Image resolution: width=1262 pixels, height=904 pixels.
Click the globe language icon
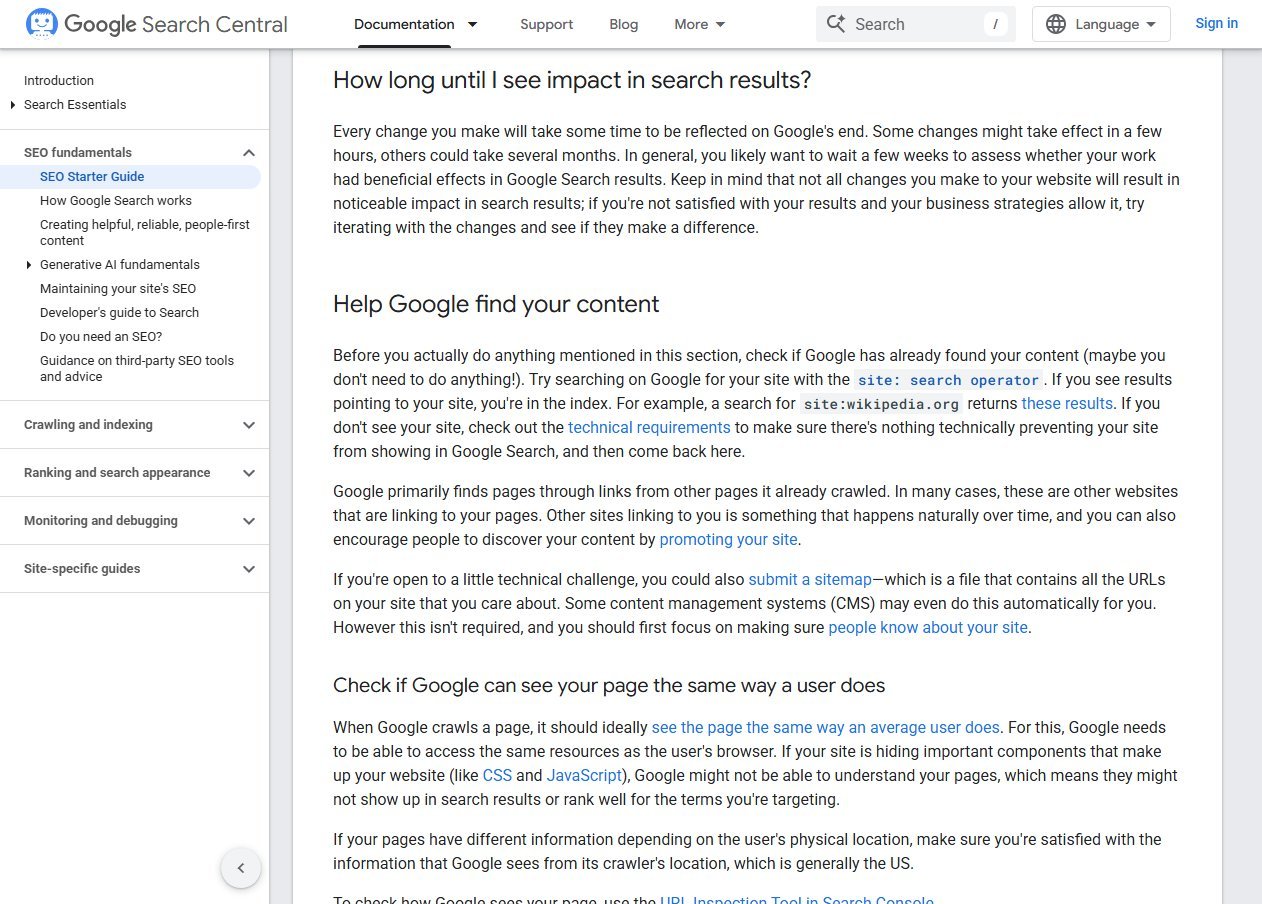(x=1056, y=24)
